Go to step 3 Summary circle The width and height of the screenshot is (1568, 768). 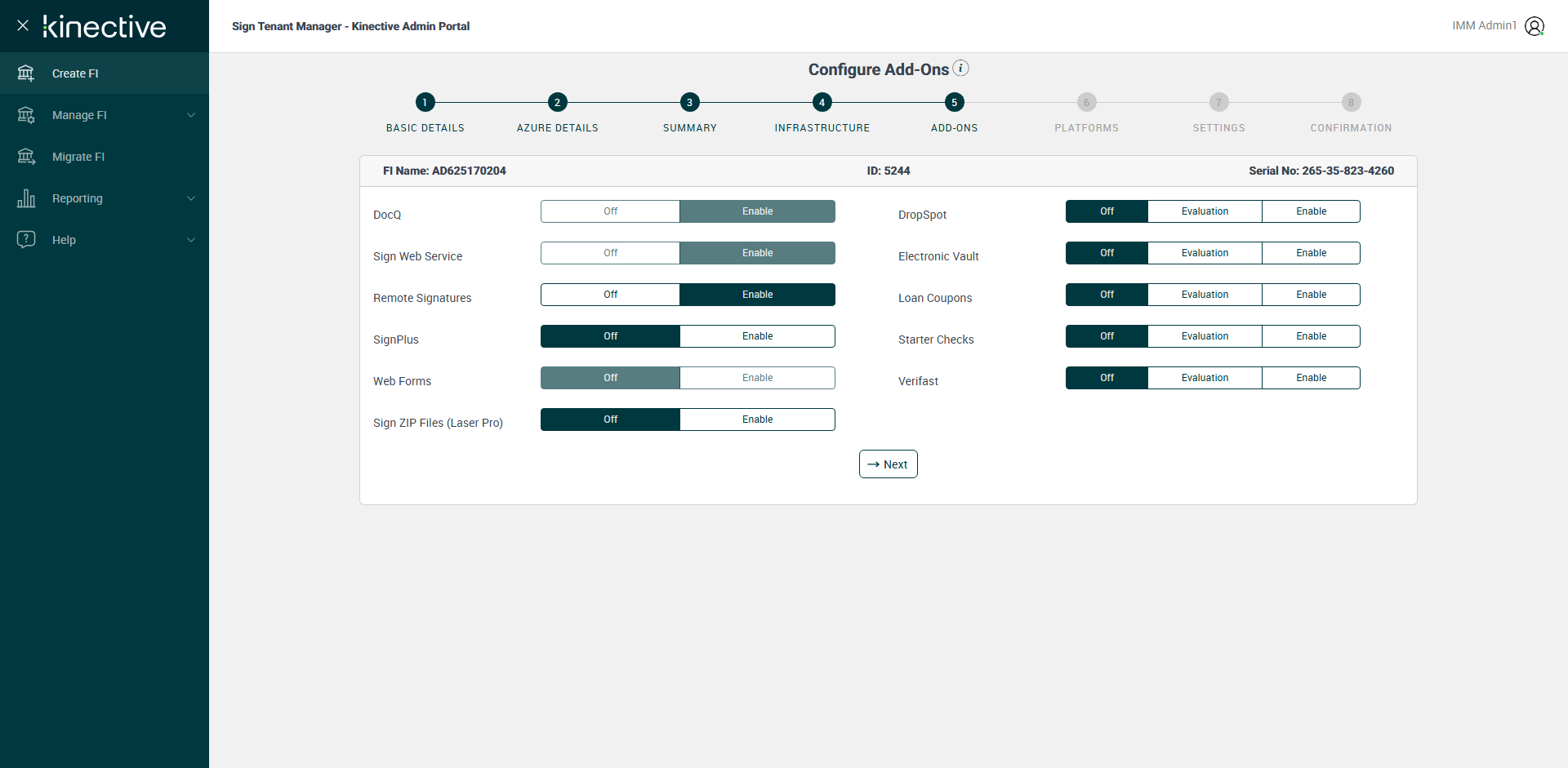pos(689,102)
